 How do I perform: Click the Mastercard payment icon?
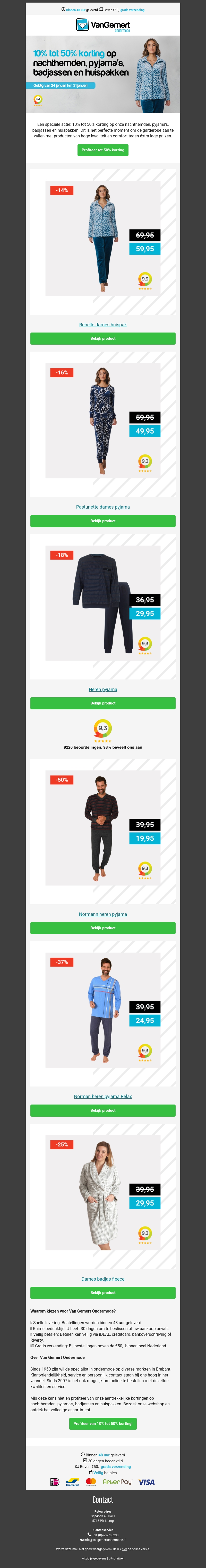91,1482
